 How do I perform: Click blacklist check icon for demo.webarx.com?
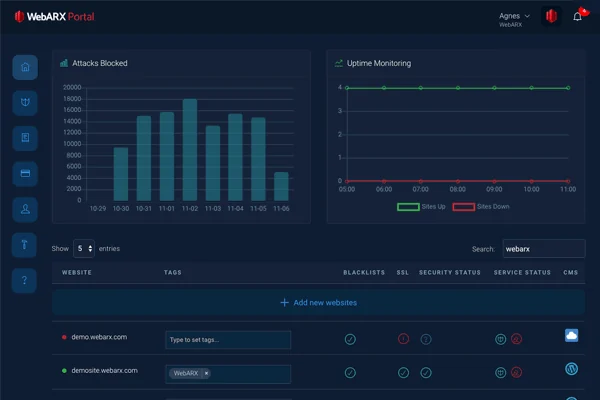tap(350, 339)
